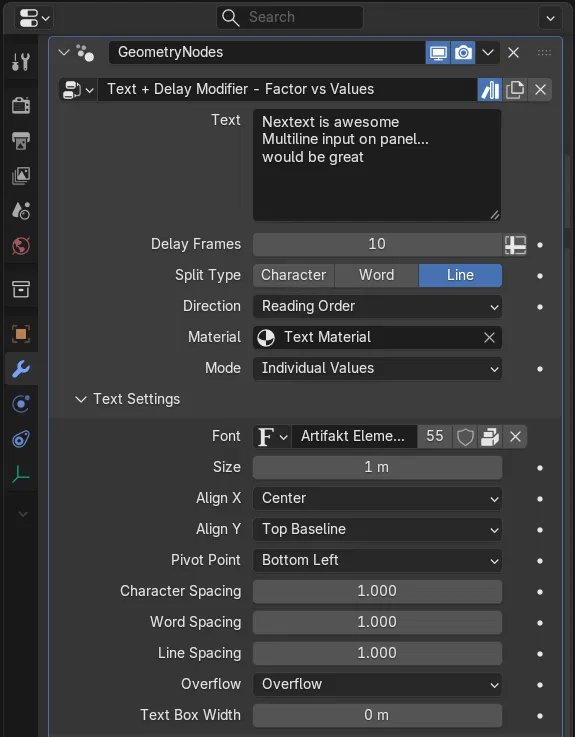575x737 pixels.
Task: Open the Scene properties tab
Action: [x=21, y=210]
